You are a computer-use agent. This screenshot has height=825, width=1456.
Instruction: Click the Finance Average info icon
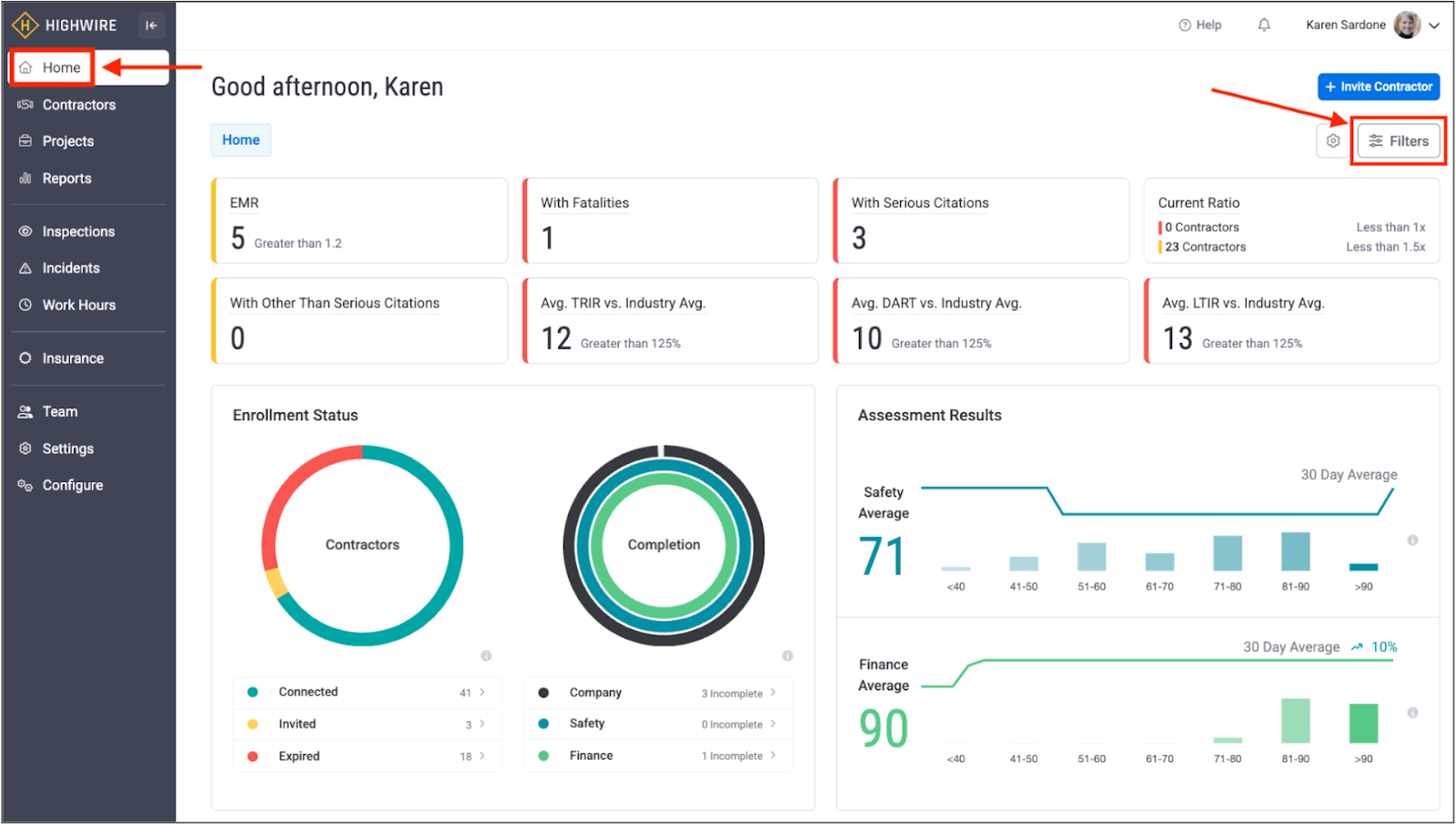pyautogui.click(x=1412, y=713)
